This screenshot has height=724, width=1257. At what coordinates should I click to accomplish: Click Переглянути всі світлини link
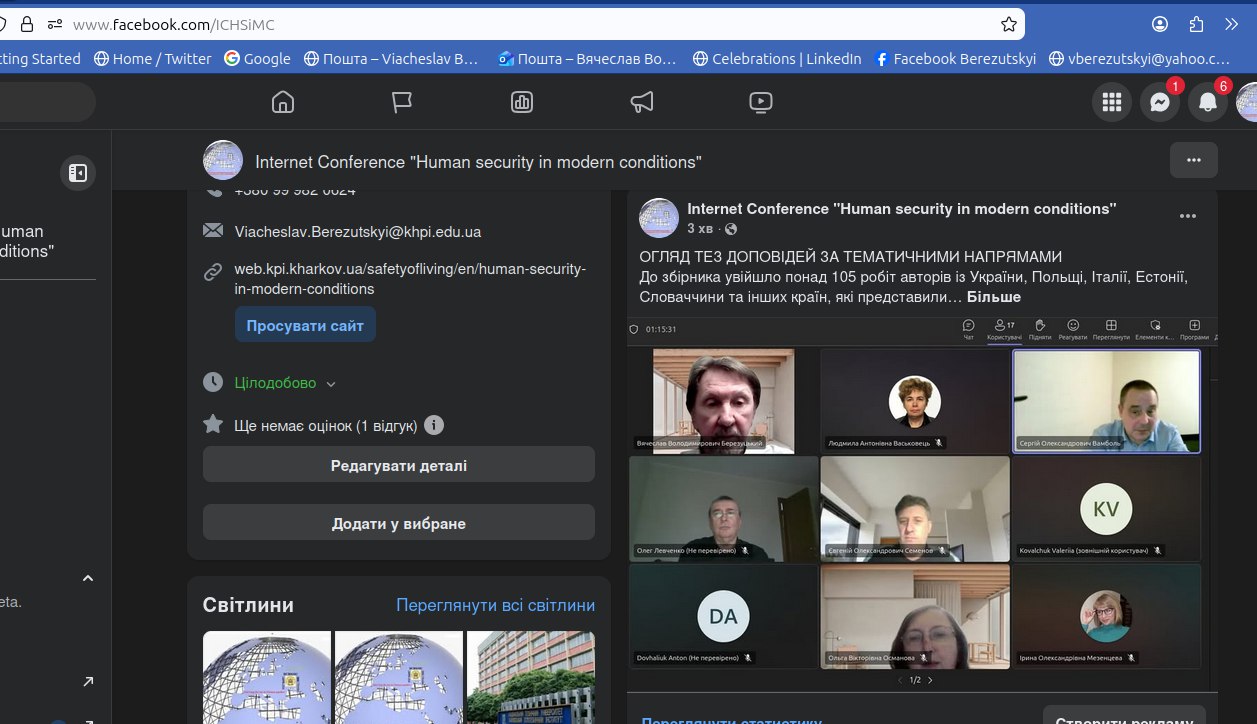[x=495, y=605]
